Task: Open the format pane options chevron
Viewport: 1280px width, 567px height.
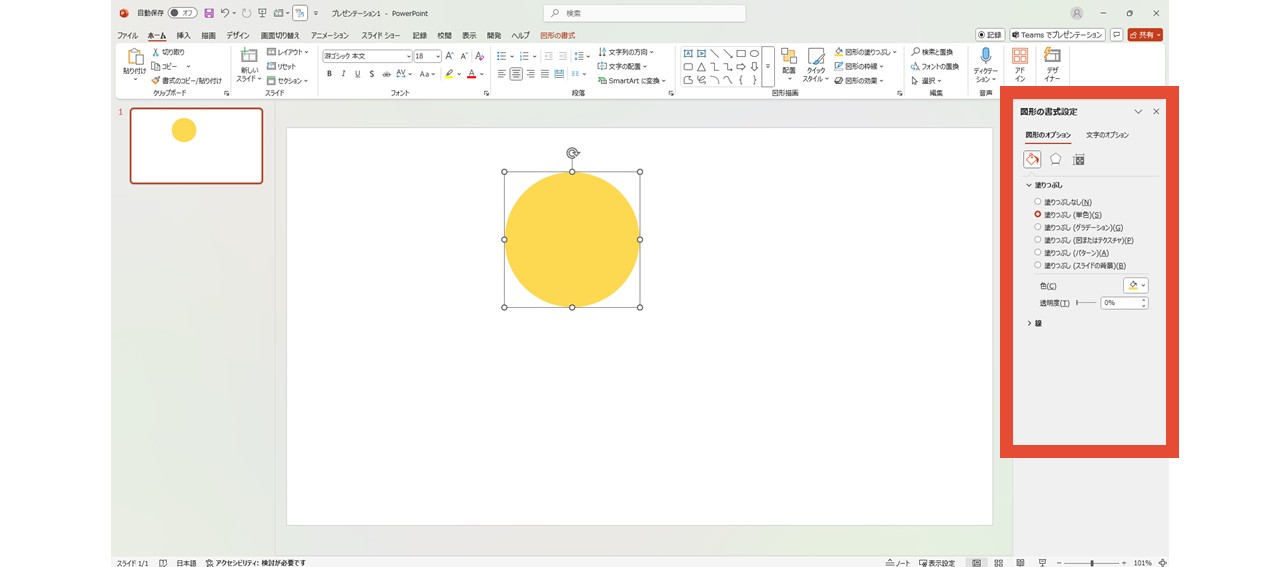Action: click(1138, 112)
